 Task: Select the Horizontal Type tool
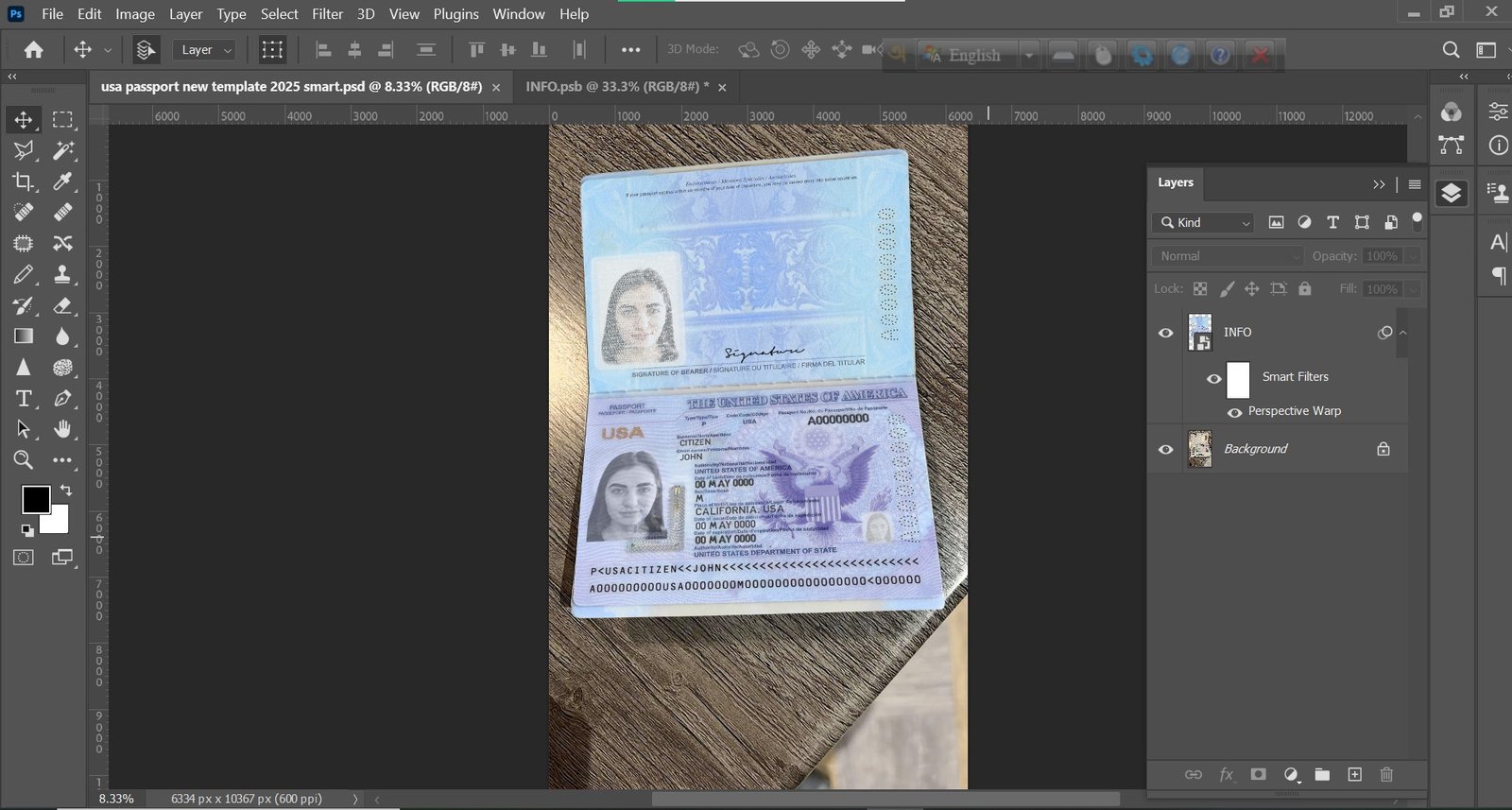pos(24,398)
